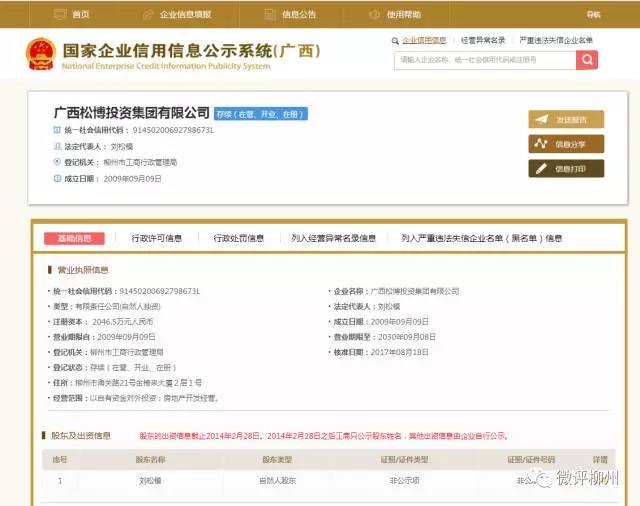Click the icon beside 统一社会信用代码 in header card

click(x=57, y=130)
